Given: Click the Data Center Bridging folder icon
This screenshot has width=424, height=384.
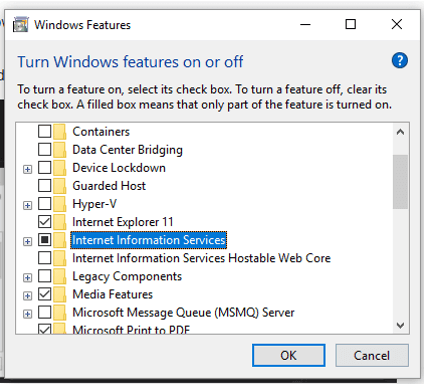Looking at the screenshot, I should click(59, 149).
